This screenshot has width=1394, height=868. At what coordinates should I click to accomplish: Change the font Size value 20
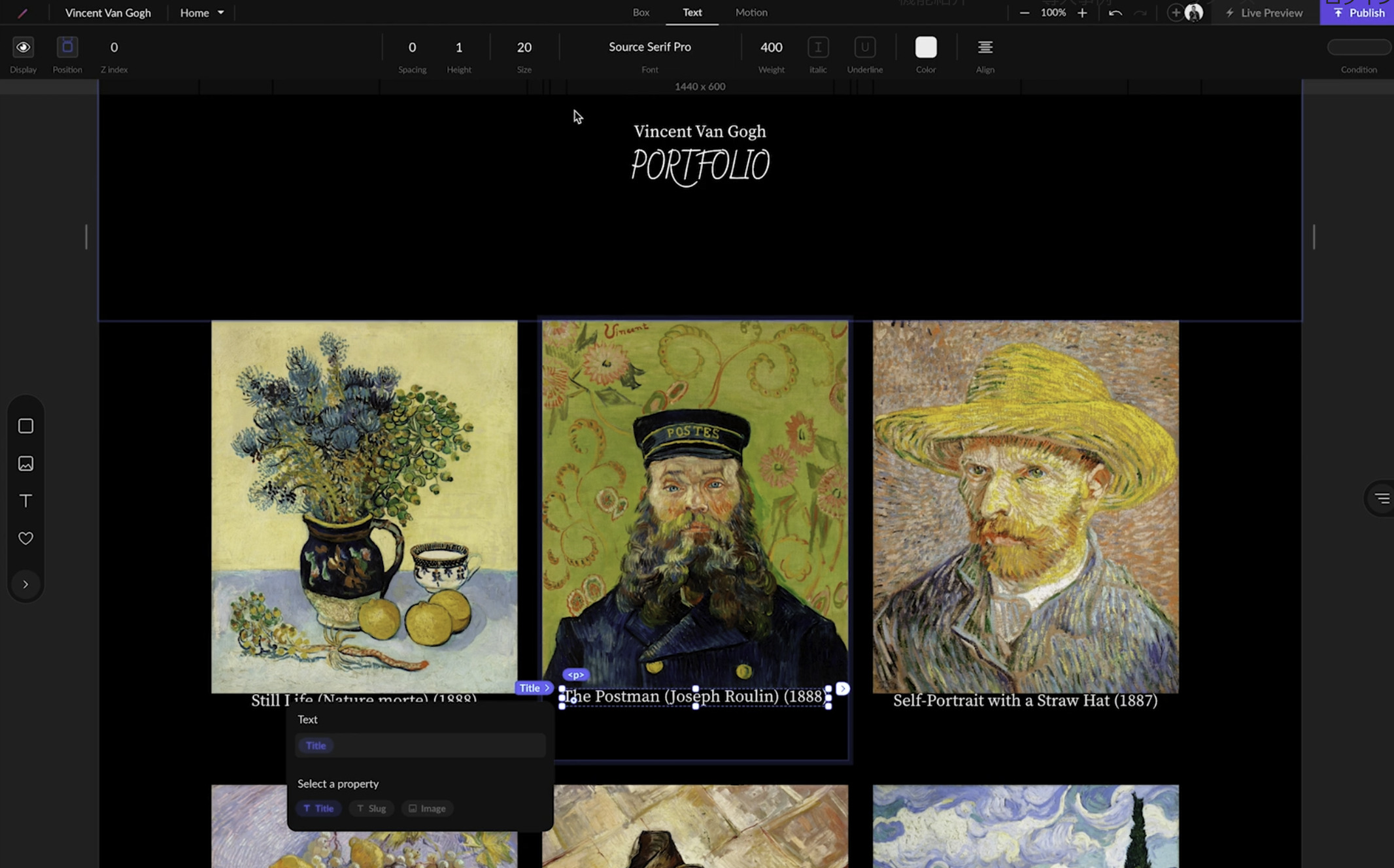pyautogui.click(x=524, y=47)
